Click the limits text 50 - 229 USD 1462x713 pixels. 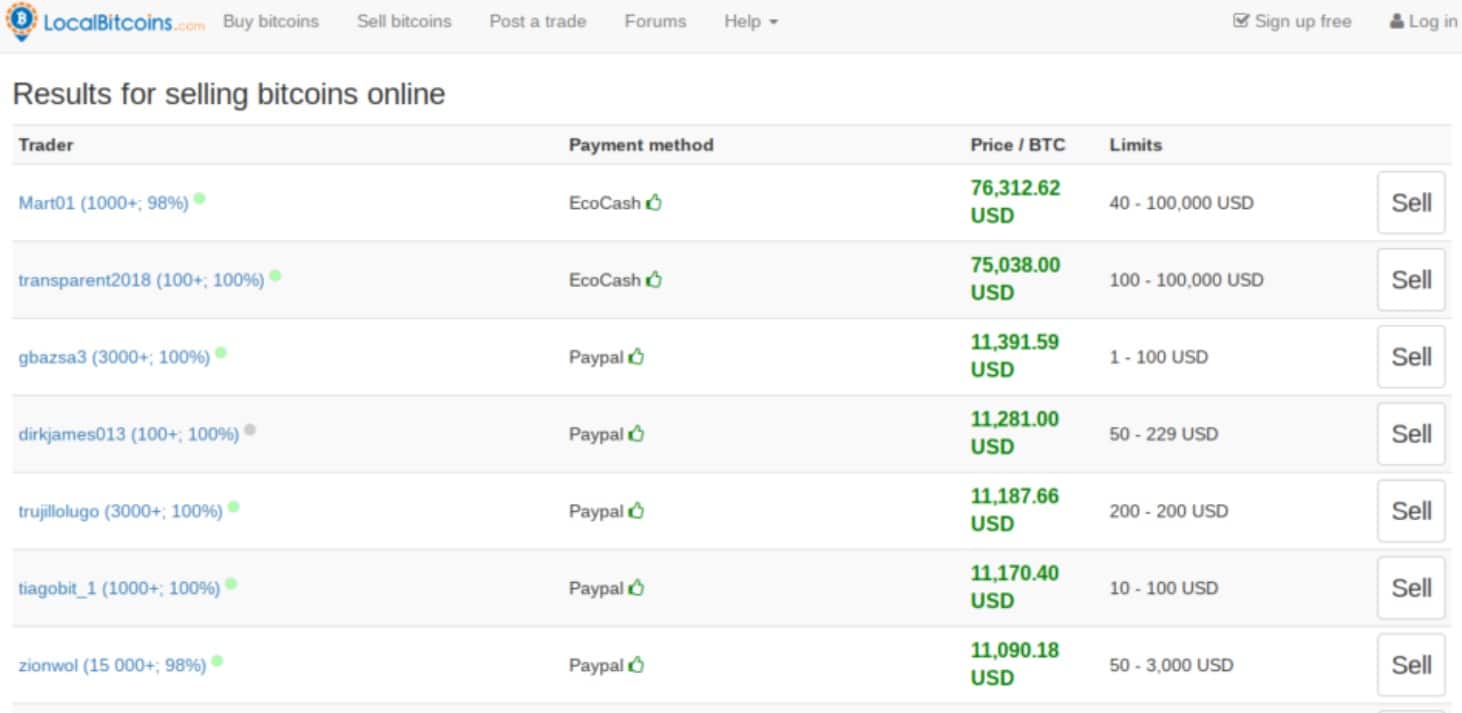click(1163, 434)
